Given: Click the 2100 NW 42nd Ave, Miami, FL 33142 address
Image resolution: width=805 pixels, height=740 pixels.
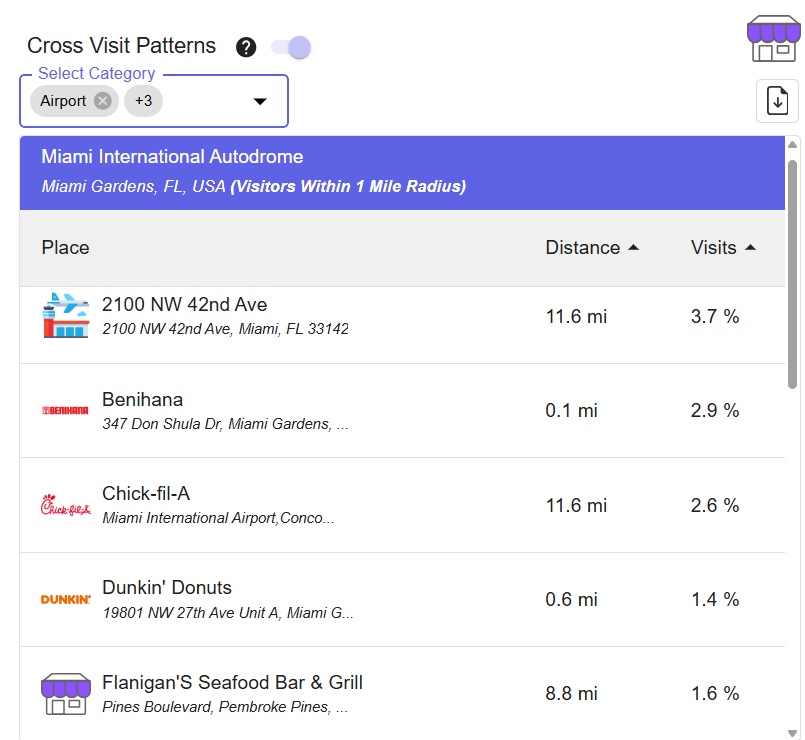Looking at the screenshot, I should 225,329.
